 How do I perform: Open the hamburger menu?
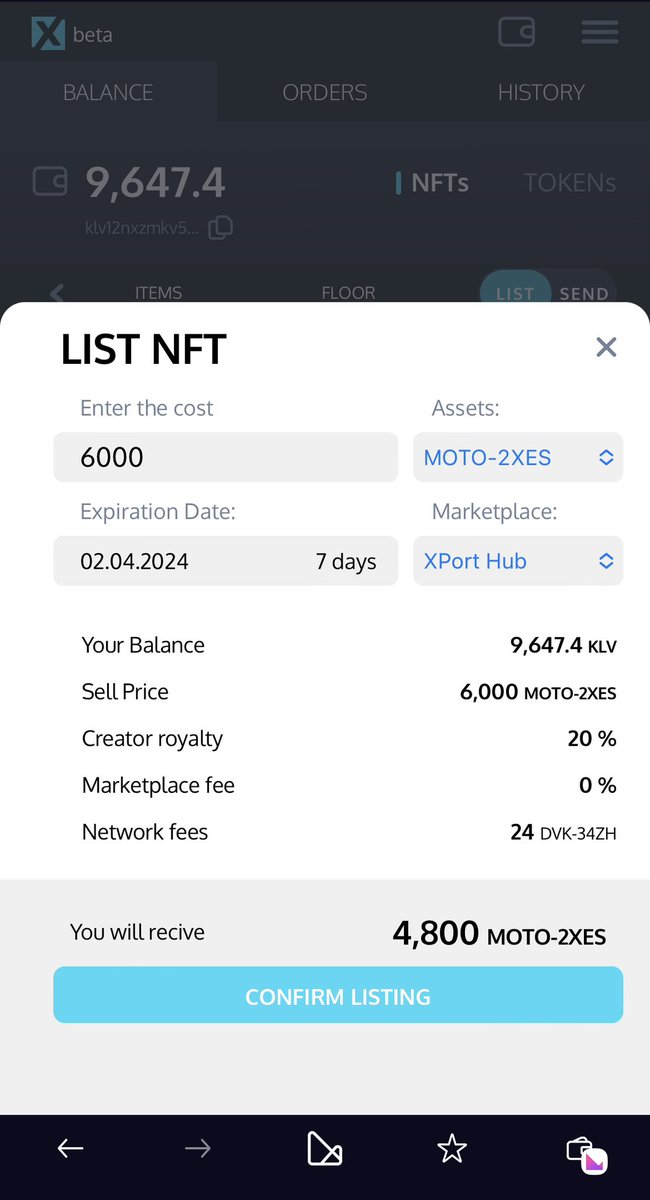coord(600,32)
